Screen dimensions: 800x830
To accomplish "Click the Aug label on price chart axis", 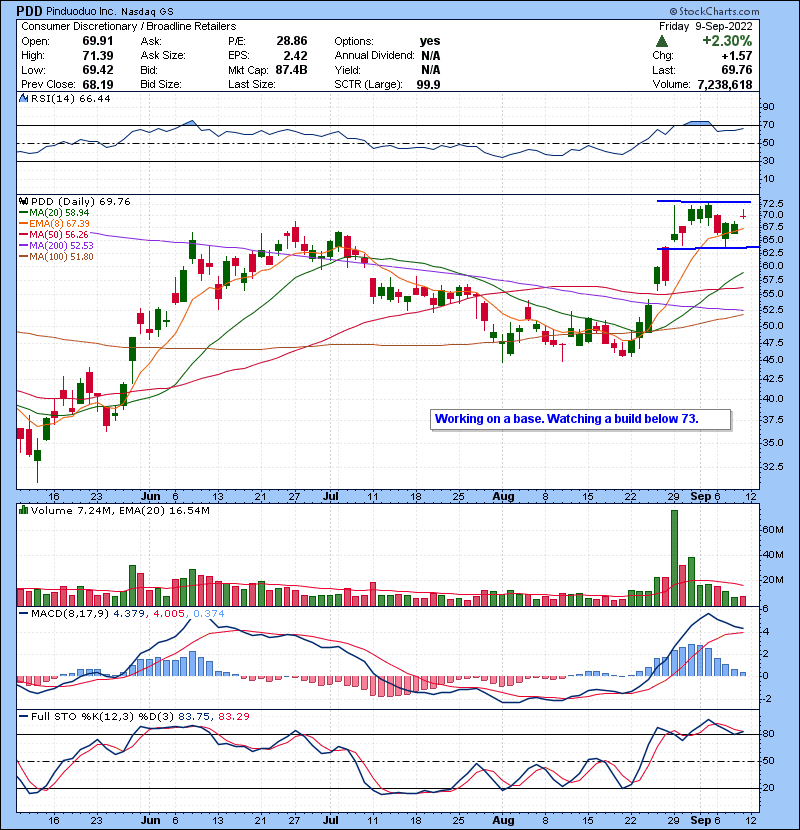I will [503, 497].
